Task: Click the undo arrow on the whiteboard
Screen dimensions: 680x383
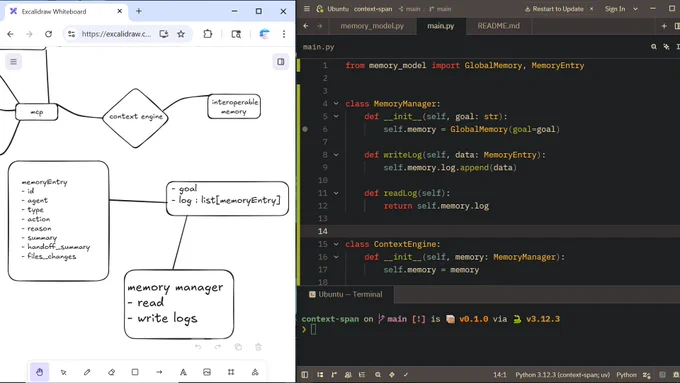Action: (x=198, y=347)
